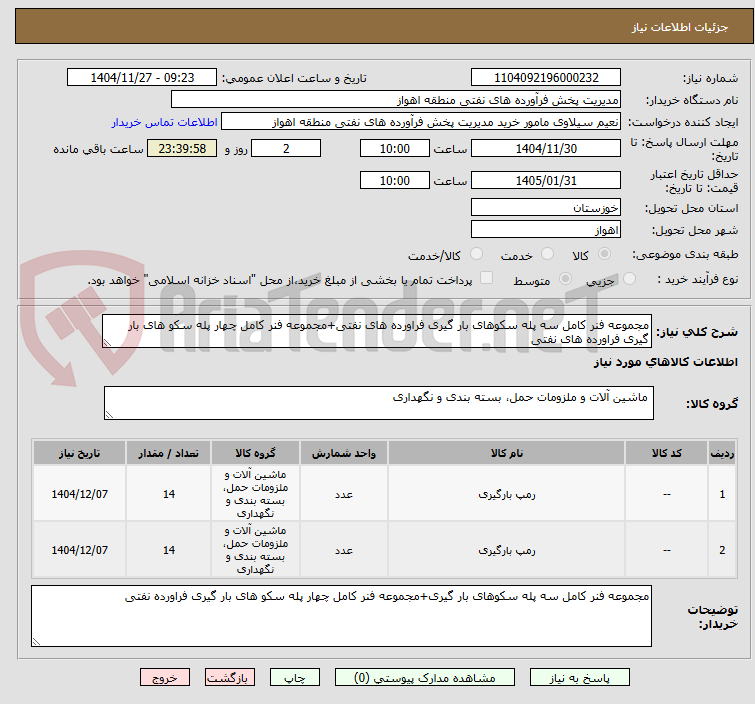Click the گروه کالا textarea
The height and width of the screenshot is (704, 755).
pos(378,403)
